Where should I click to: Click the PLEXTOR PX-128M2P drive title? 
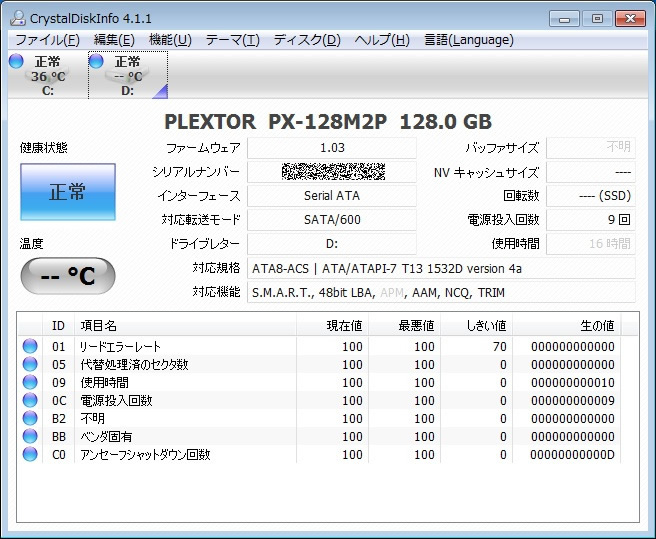328,122
